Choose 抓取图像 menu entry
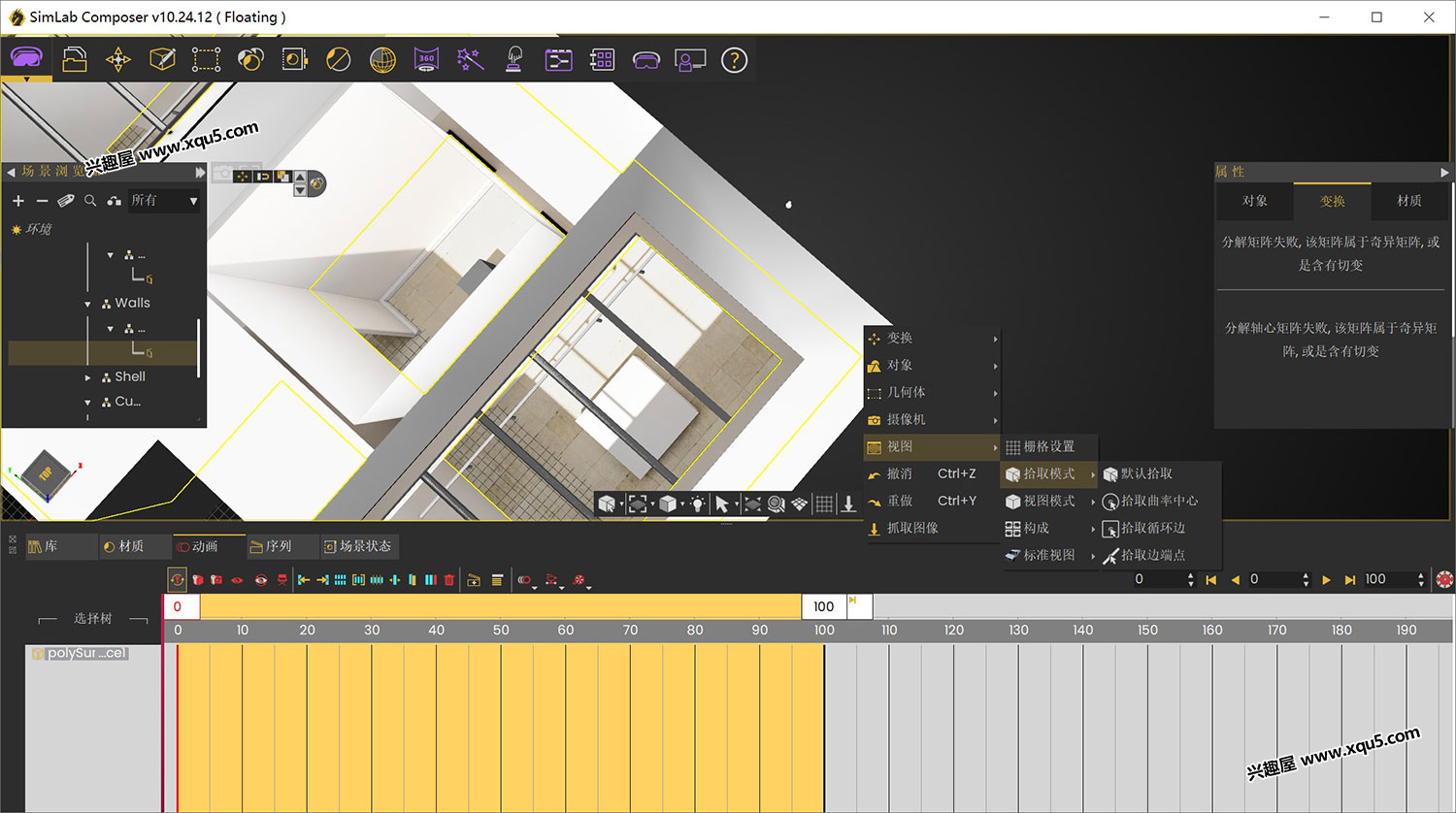 click(x=932, y=529)
